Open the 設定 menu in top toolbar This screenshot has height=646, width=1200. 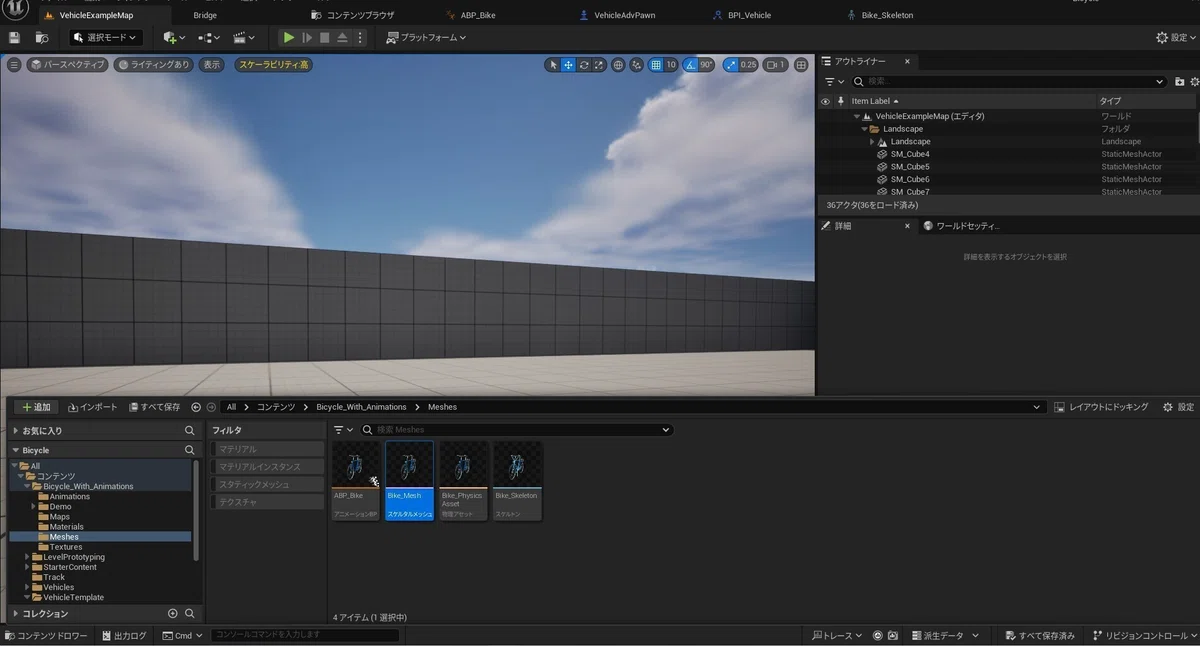[1176, 38]
